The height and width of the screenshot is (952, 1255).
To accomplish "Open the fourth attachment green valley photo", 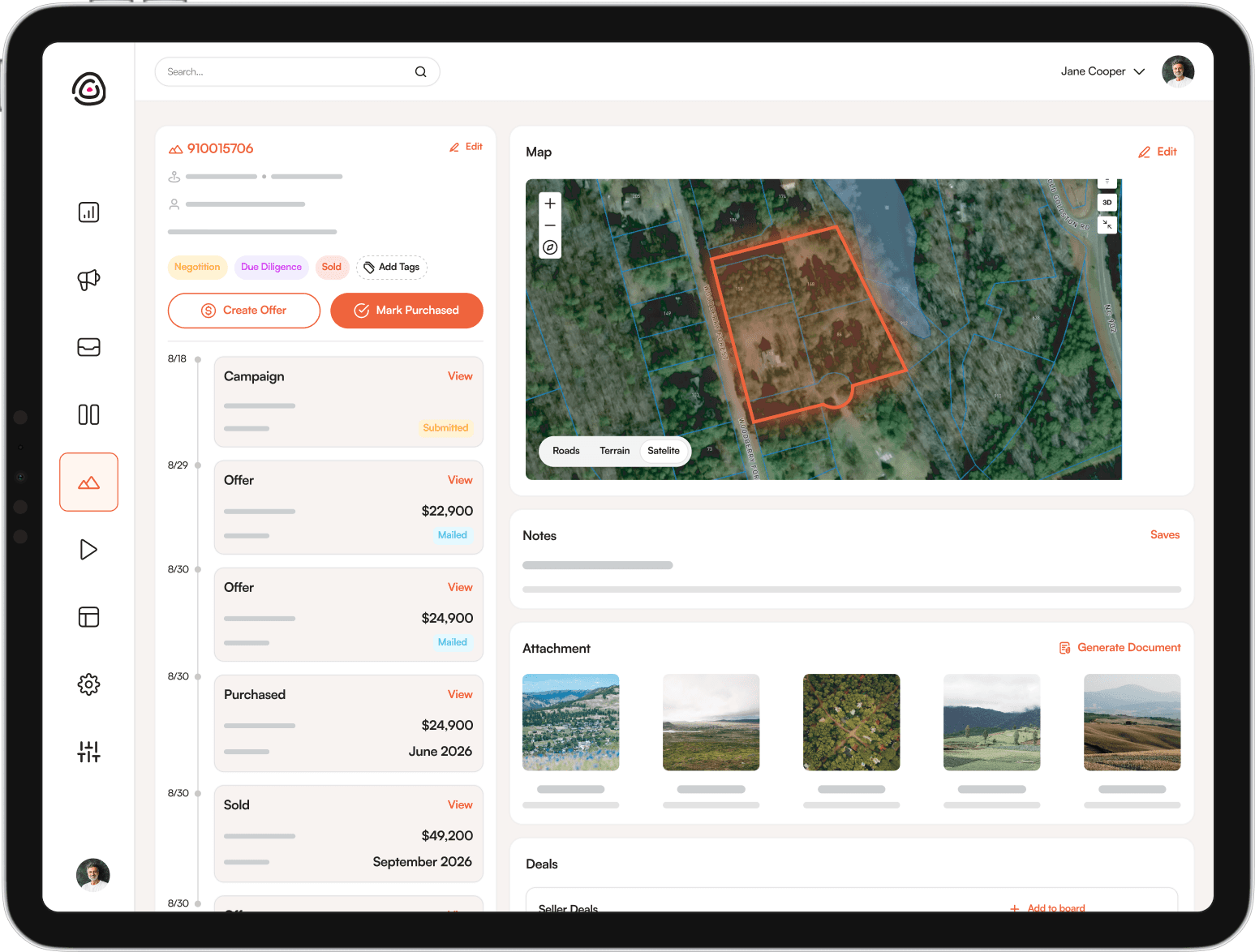I will 992,723.
